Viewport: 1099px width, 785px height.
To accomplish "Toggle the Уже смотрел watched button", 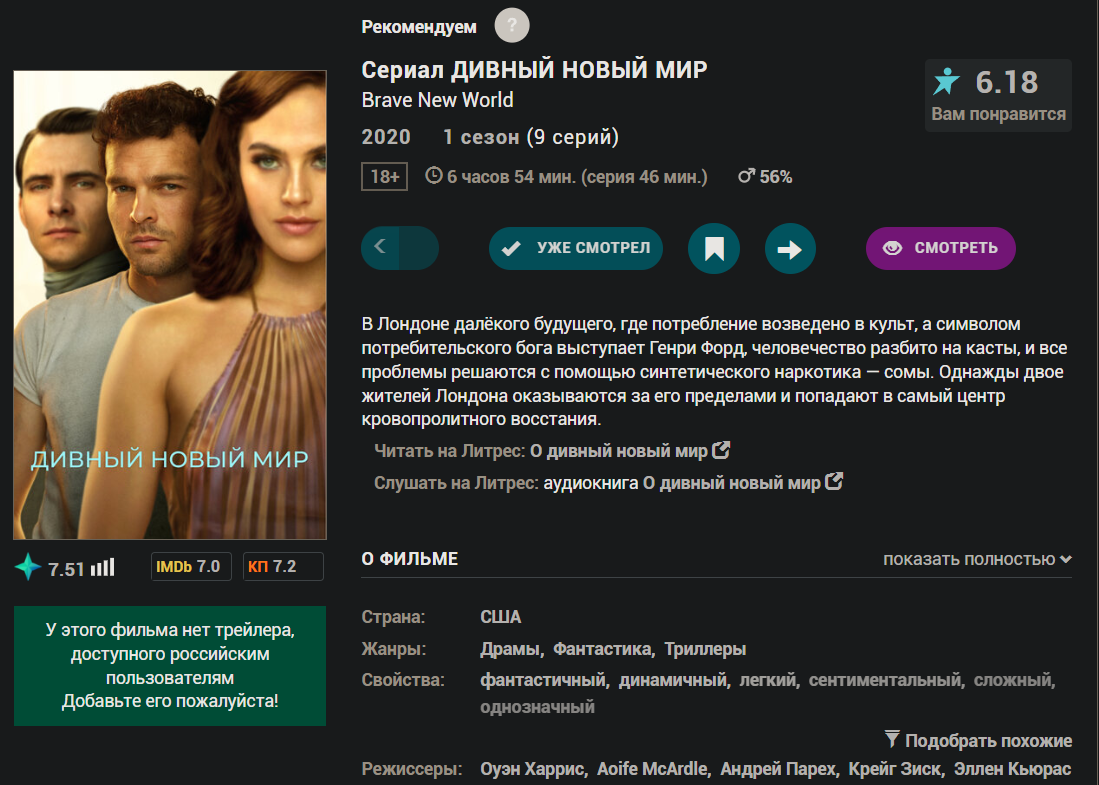I will pyautogui.click(x=575, y=248).
